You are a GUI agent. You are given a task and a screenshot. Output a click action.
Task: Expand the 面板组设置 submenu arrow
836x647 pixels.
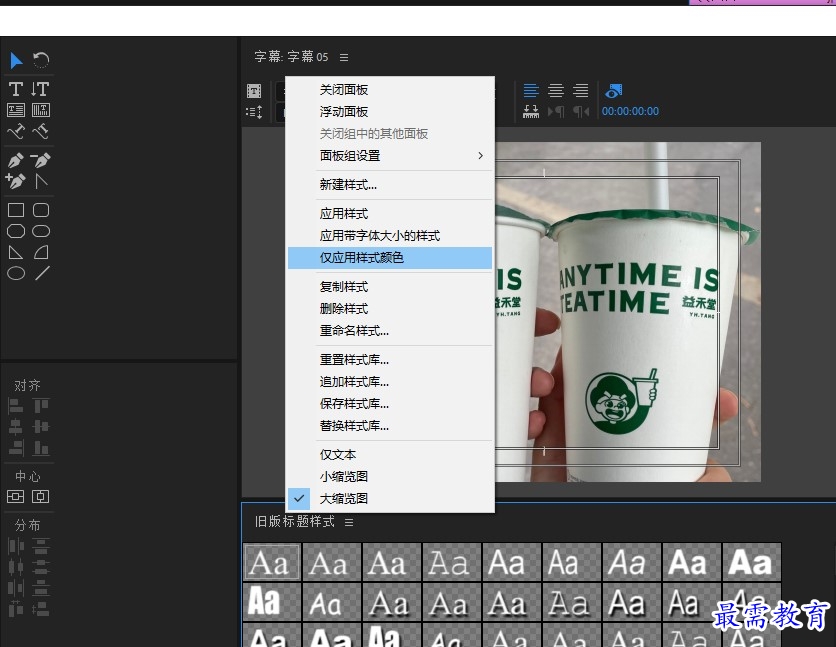(x=480, y=156)
